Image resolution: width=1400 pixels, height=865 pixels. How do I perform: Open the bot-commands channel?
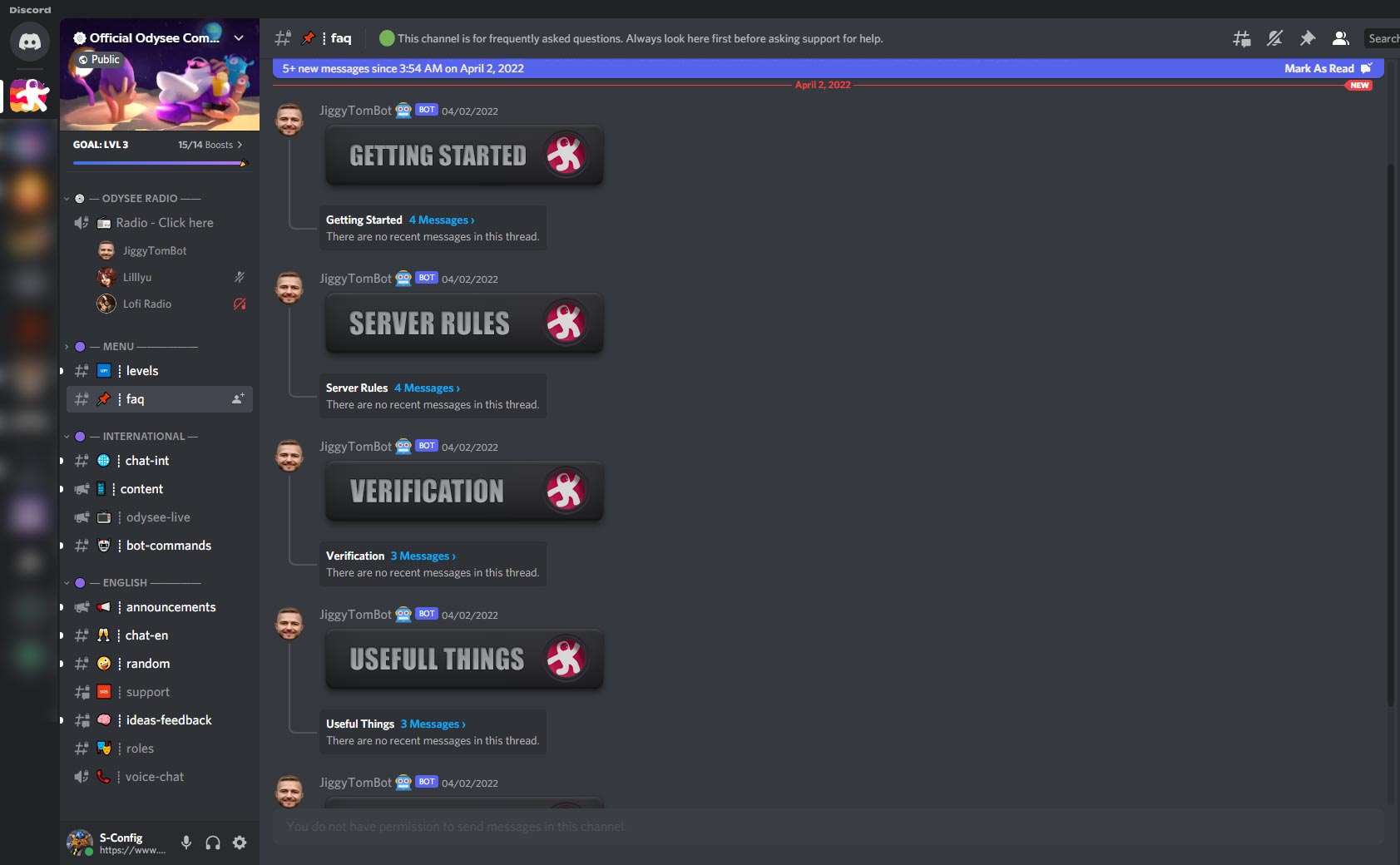pyautogui.click(x=160, y=546)
